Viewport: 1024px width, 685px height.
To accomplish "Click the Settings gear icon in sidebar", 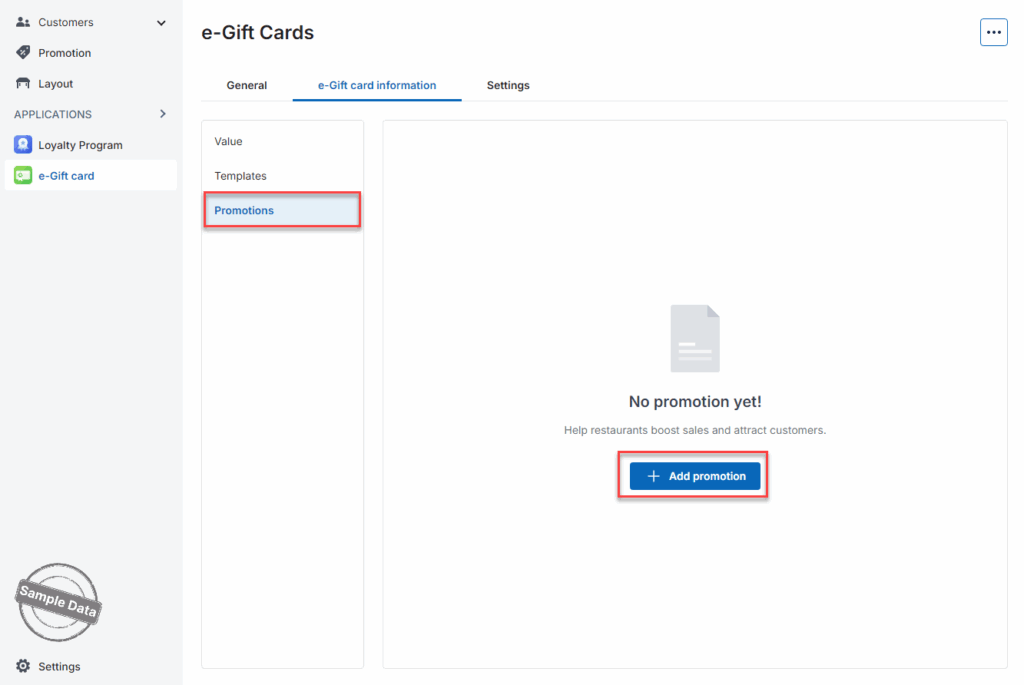I will click(23, 666).
